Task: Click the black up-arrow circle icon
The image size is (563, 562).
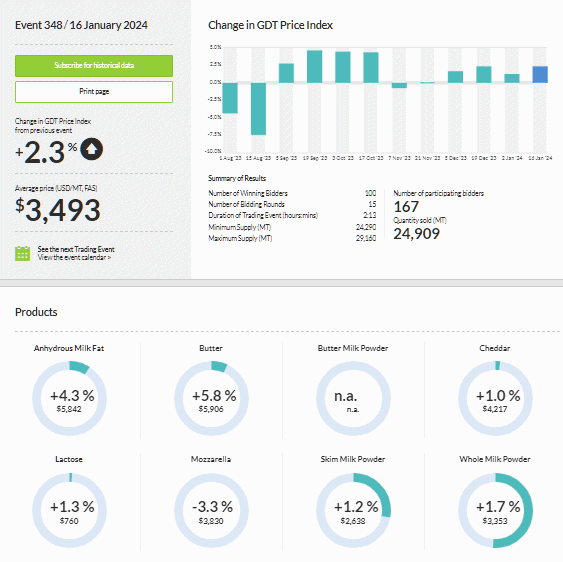Action: (x=92, y=149)
